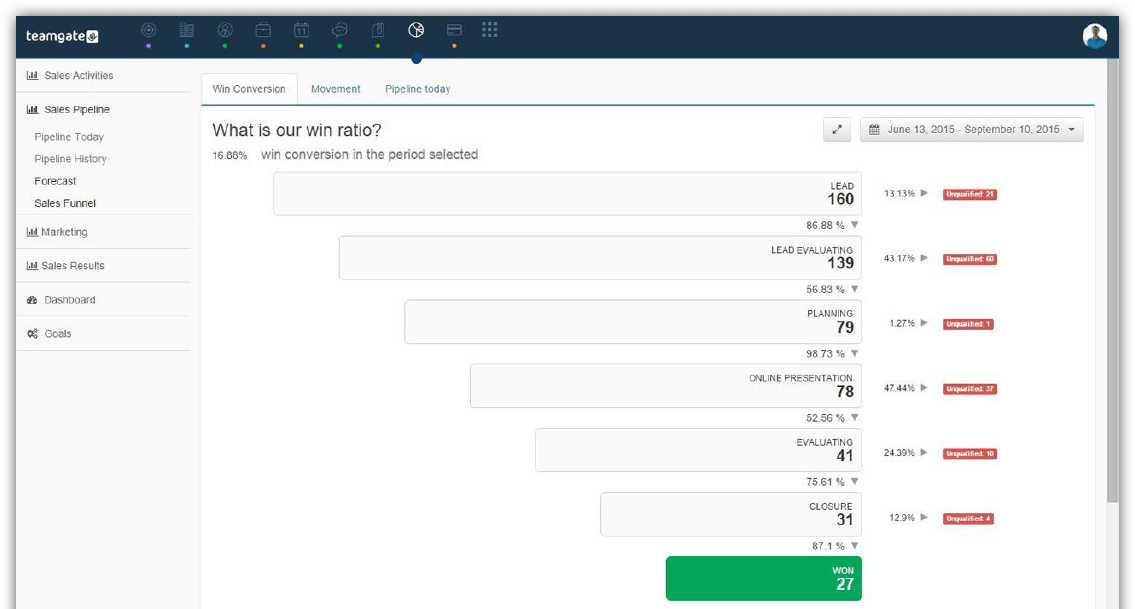Click the Unqualified: 21 red badge
Image resolution: width=1135 pixels, height=609 pixels.
click(970, 194)
